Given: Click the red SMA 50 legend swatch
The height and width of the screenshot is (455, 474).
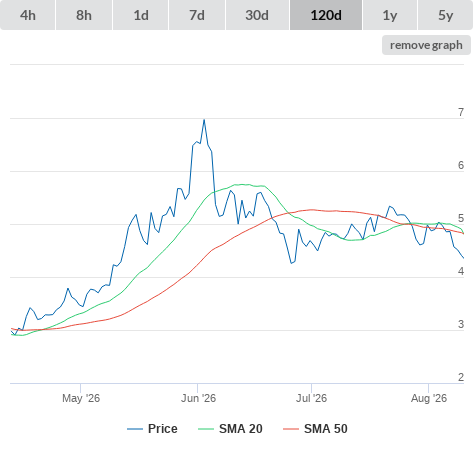Looking at the screenshot, I should (x=291, y=429).
